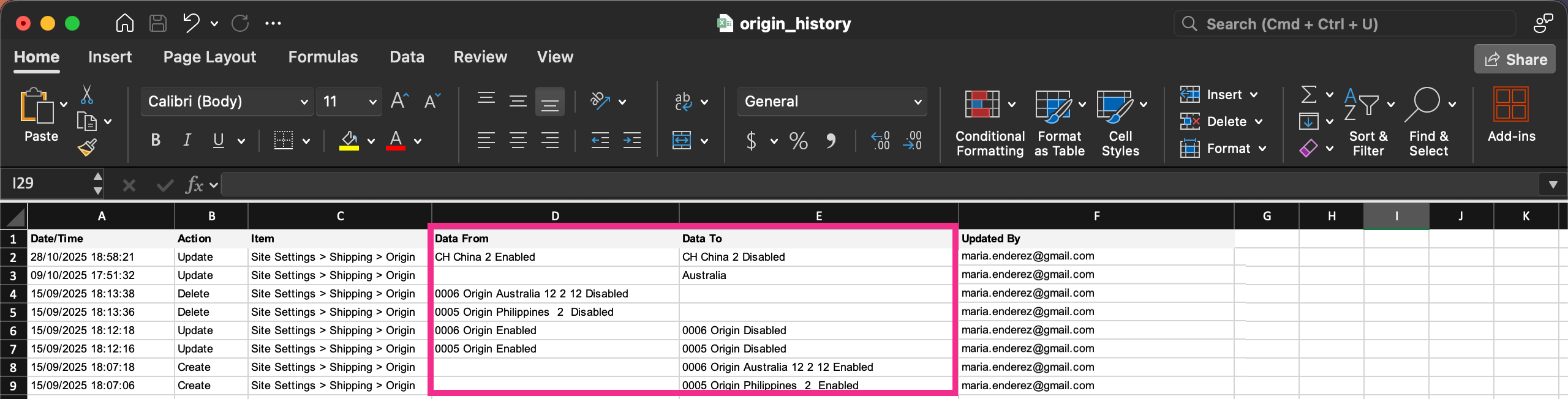Expand the formula bar with the arrow
This screenshot has height=399, width=1568.
click(x=1553, y=184)
